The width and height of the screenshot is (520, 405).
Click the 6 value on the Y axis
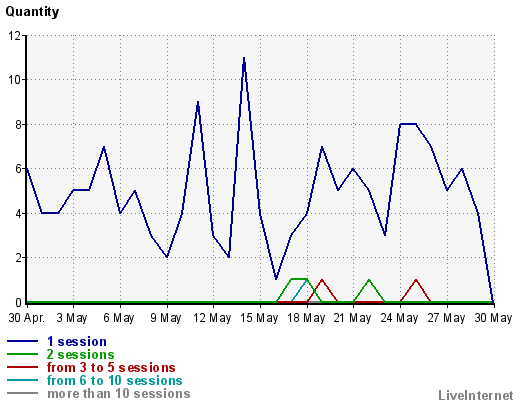18,169
